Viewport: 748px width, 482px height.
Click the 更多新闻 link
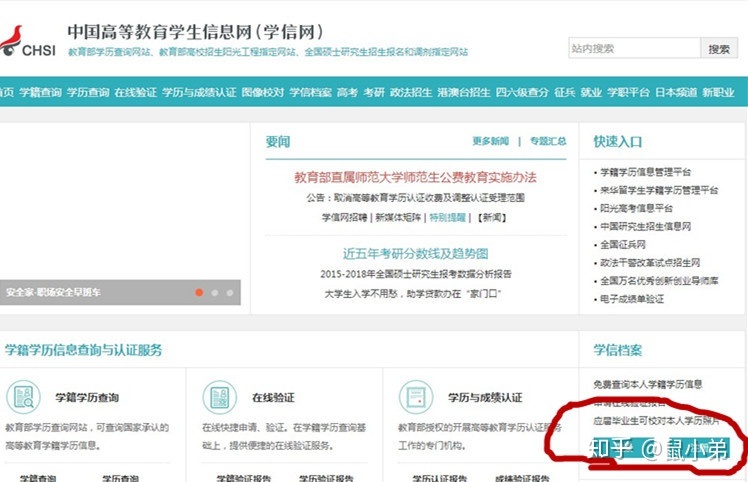pyautogui.click(x=490, y=141)
